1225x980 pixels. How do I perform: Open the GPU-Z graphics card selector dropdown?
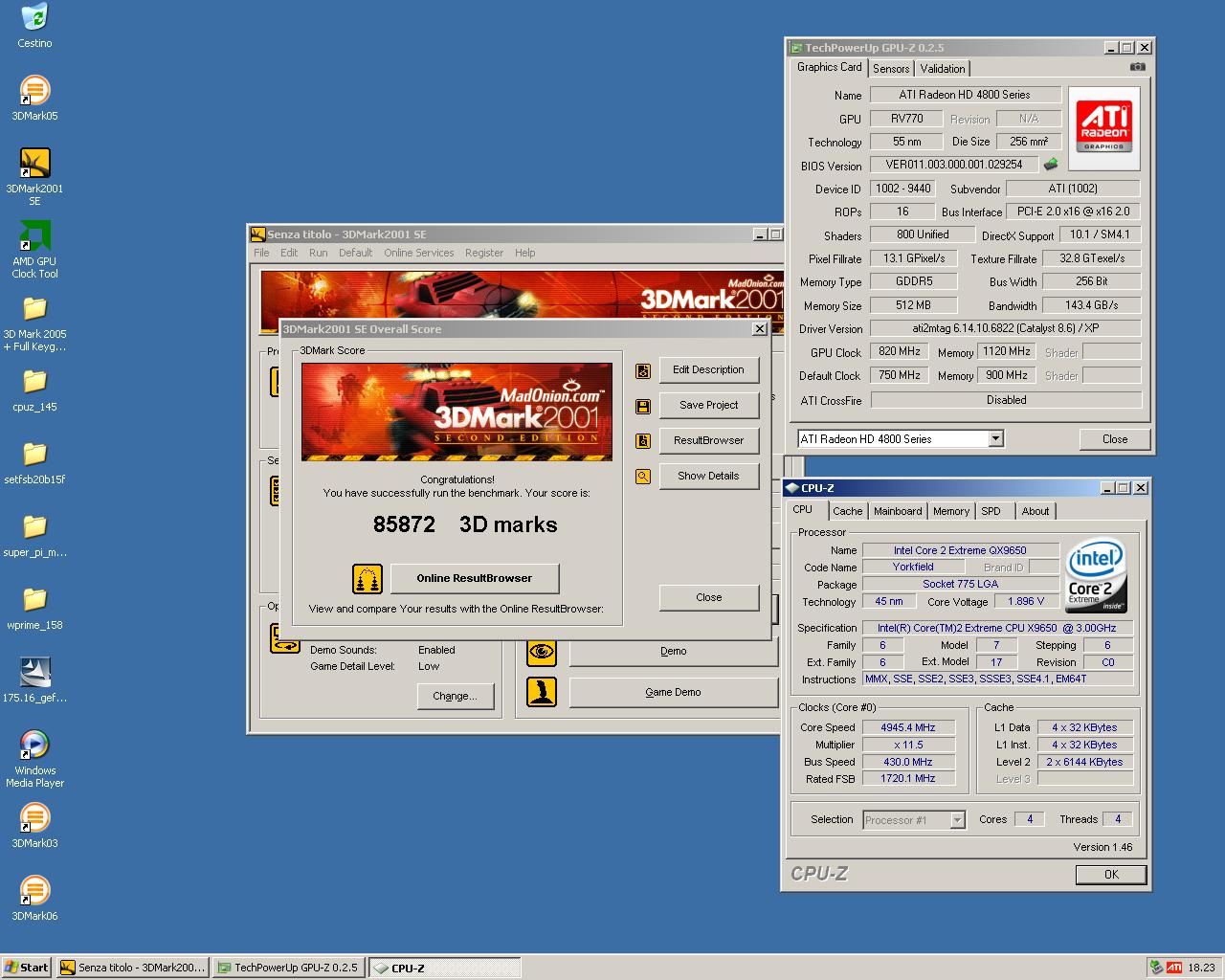pos(995,438)
